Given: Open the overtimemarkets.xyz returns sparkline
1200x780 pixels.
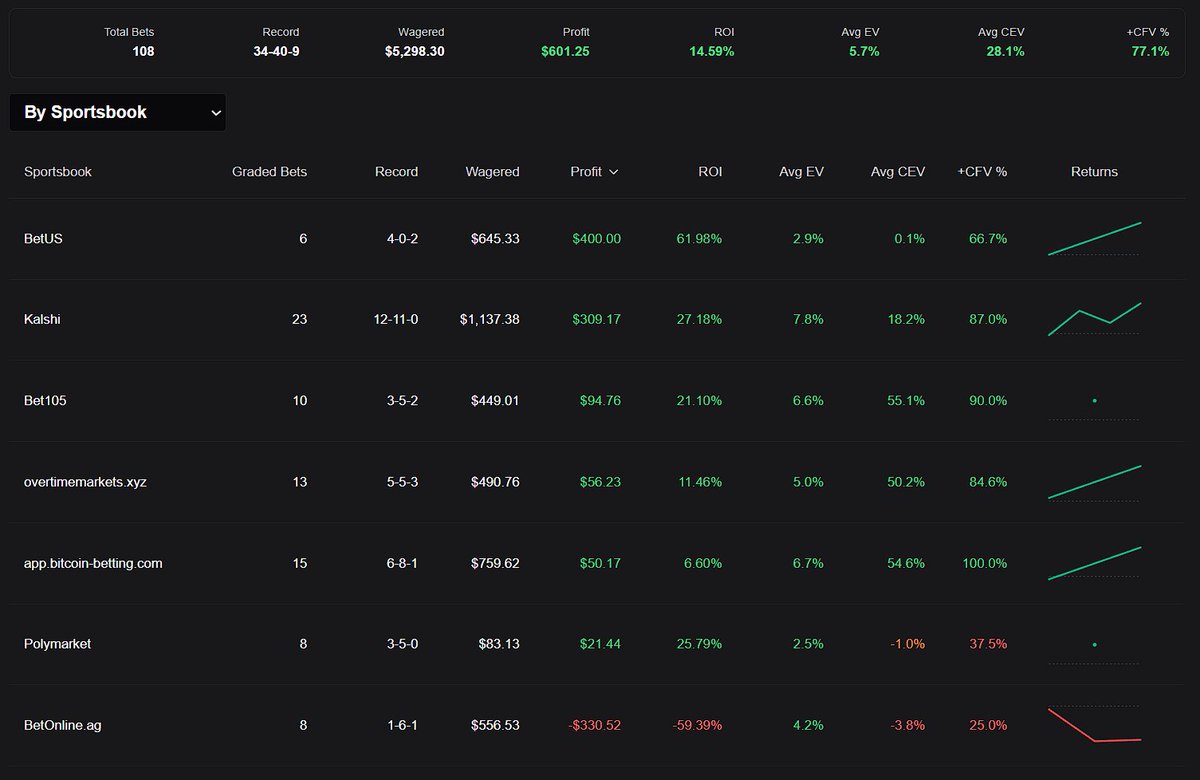Looking at the screenshot, I should tap(1094, 482).
